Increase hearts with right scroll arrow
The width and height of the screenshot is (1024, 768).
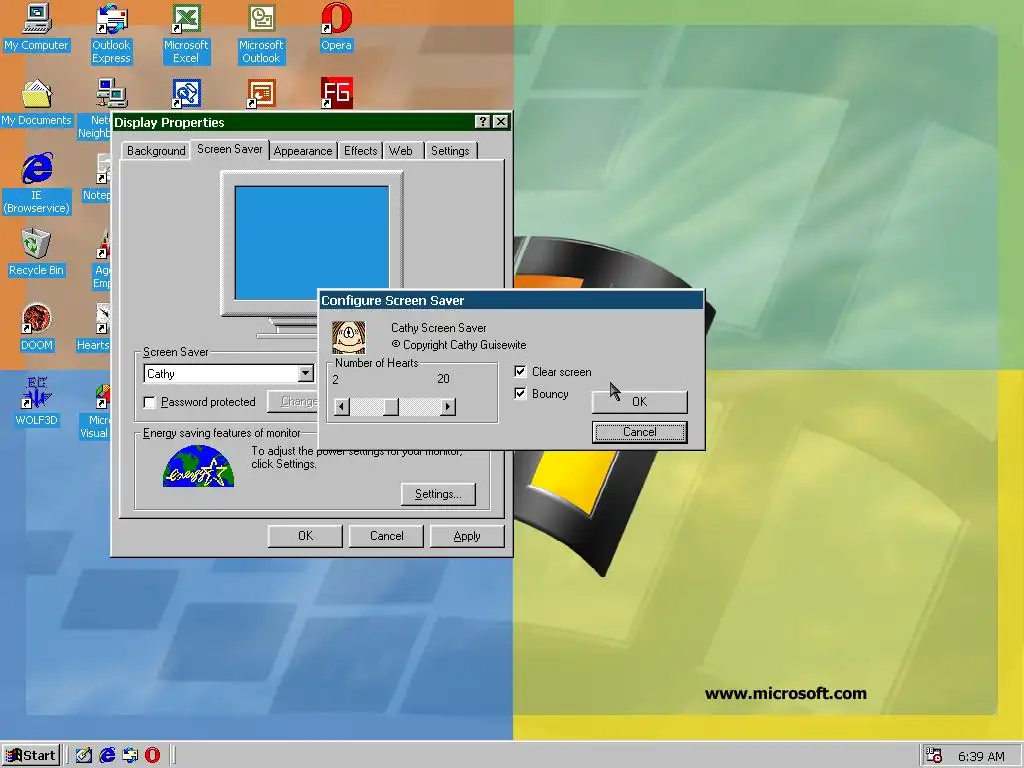point(447,407)
